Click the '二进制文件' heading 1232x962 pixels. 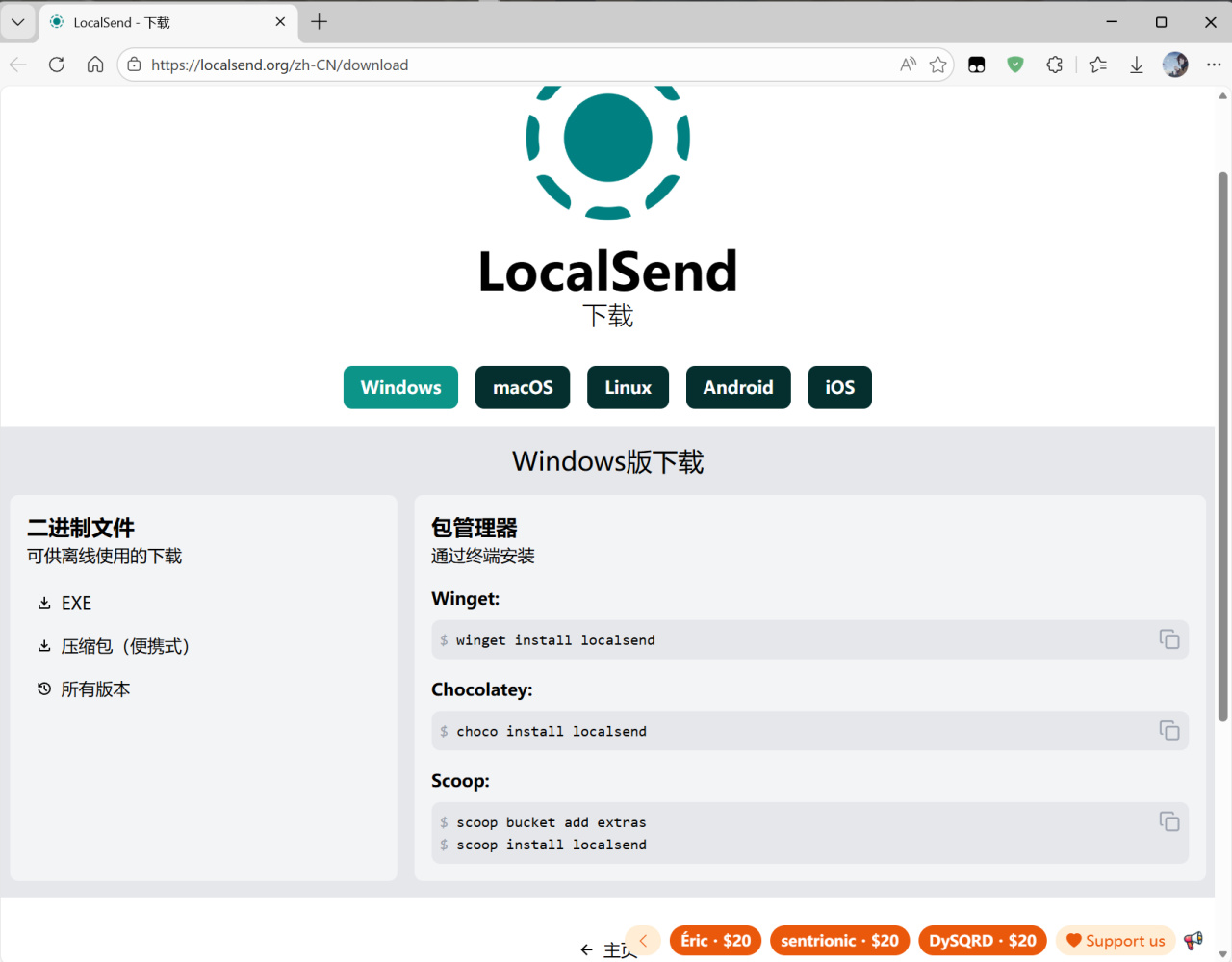pyautogui.click(x=81, y=528)
